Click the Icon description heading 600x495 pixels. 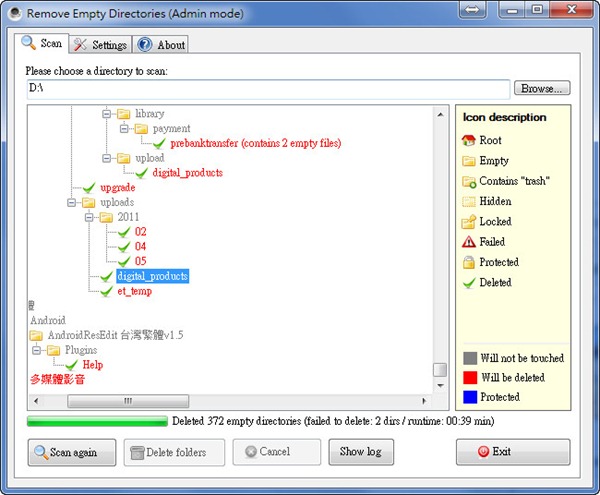tap(504, 117)
